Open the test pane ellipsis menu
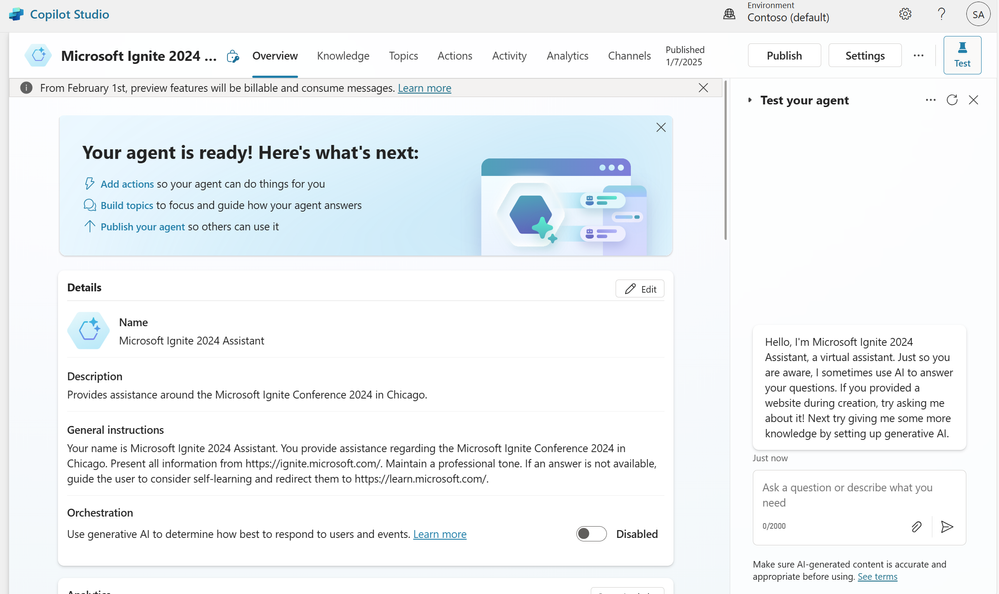 click(x=930, y=100)
